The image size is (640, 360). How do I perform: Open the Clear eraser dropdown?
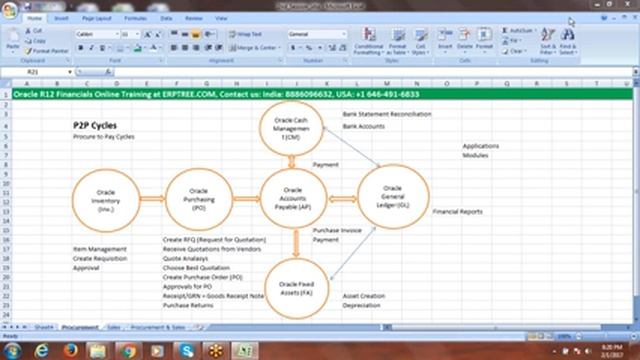[514, 51]
